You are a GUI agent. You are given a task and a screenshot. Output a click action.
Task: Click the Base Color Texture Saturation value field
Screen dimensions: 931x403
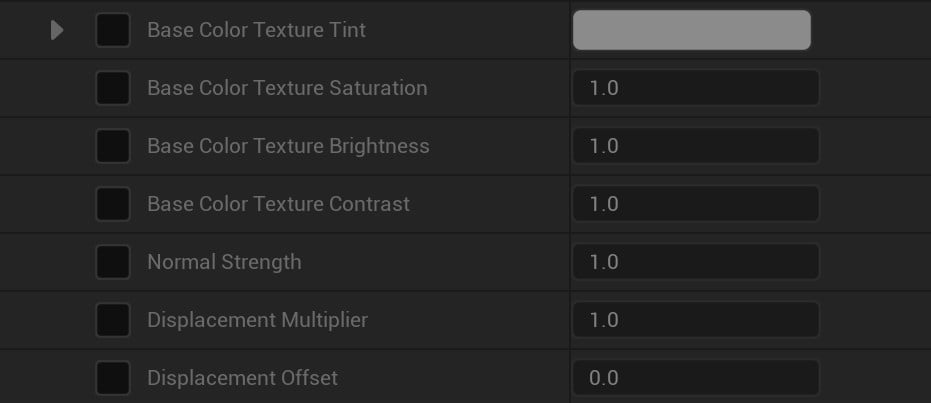695,88
